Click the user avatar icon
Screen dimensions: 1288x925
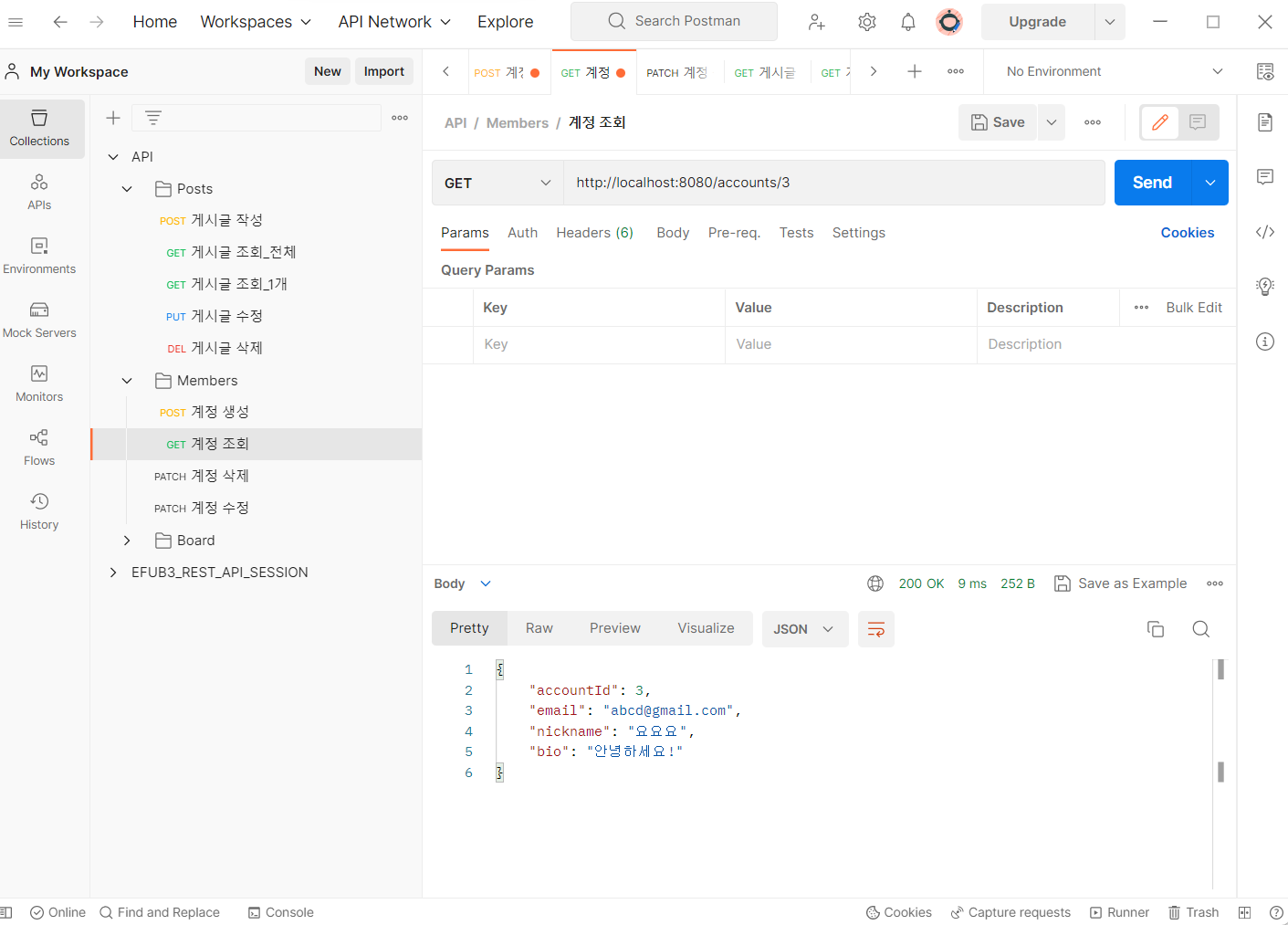(949, 22)
